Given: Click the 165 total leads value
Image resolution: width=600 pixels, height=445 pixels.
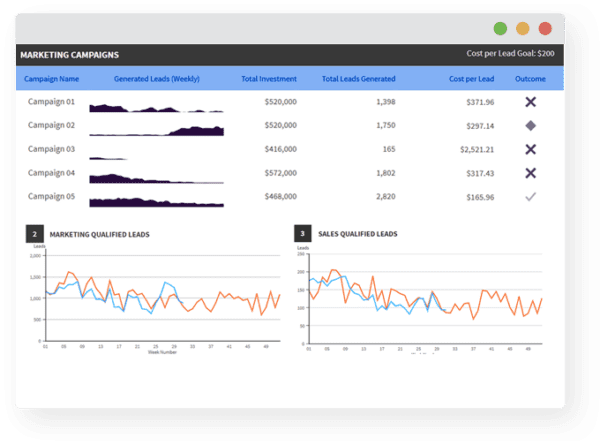Looking at the screenshot, I should coord(389,149).
